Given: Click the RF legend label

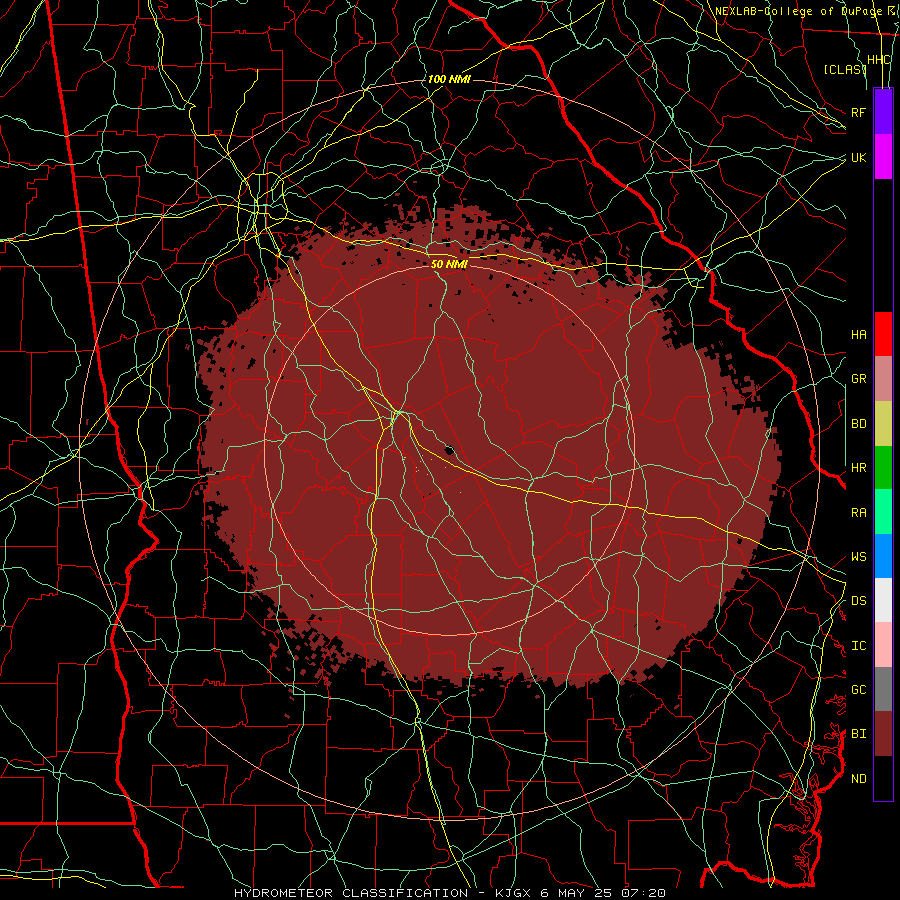Looking at the screenshot, I should coord(858,112).
